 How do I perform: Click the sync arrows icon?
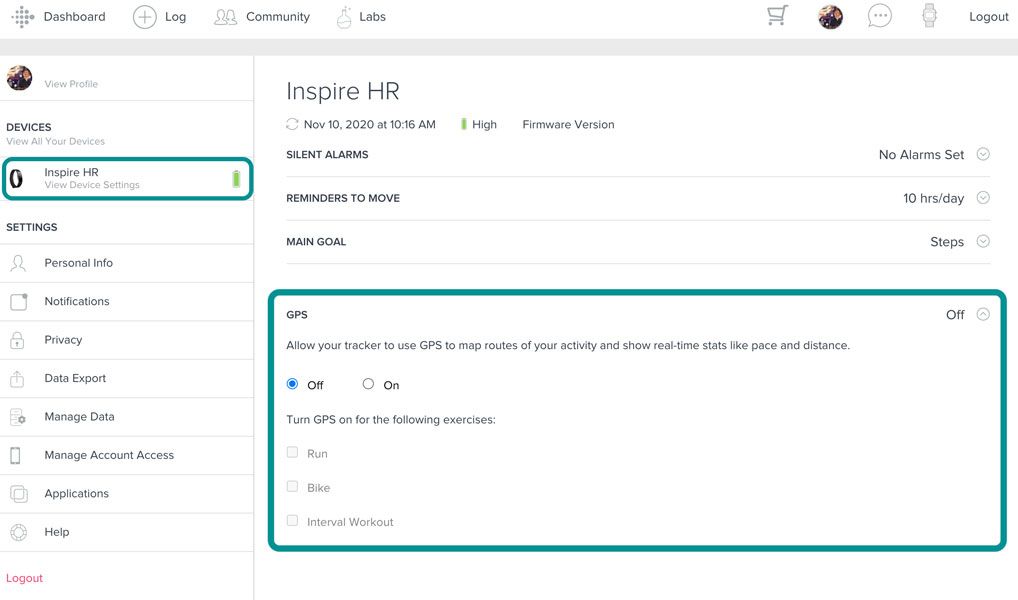292,125
